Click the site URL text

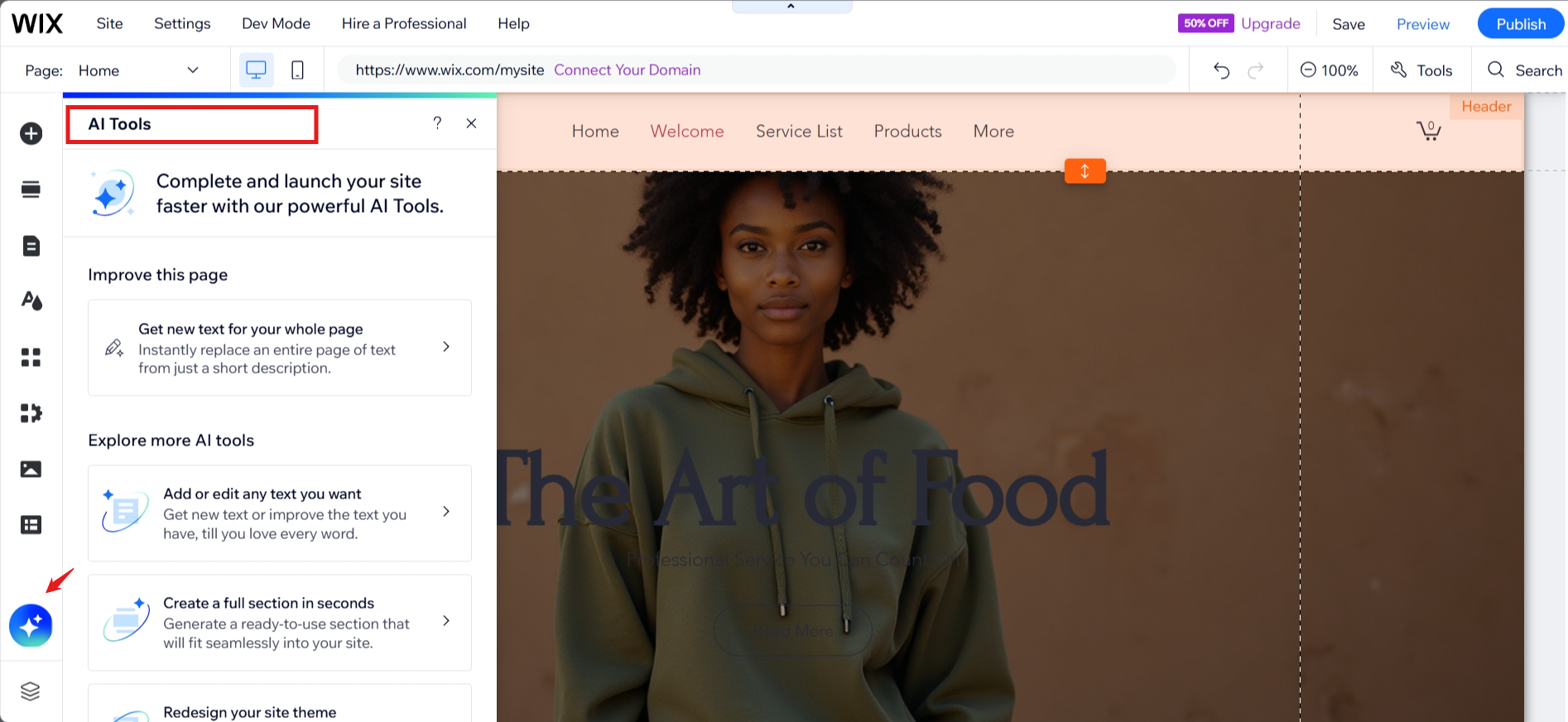pyautogui.click(x=450, y=70)
